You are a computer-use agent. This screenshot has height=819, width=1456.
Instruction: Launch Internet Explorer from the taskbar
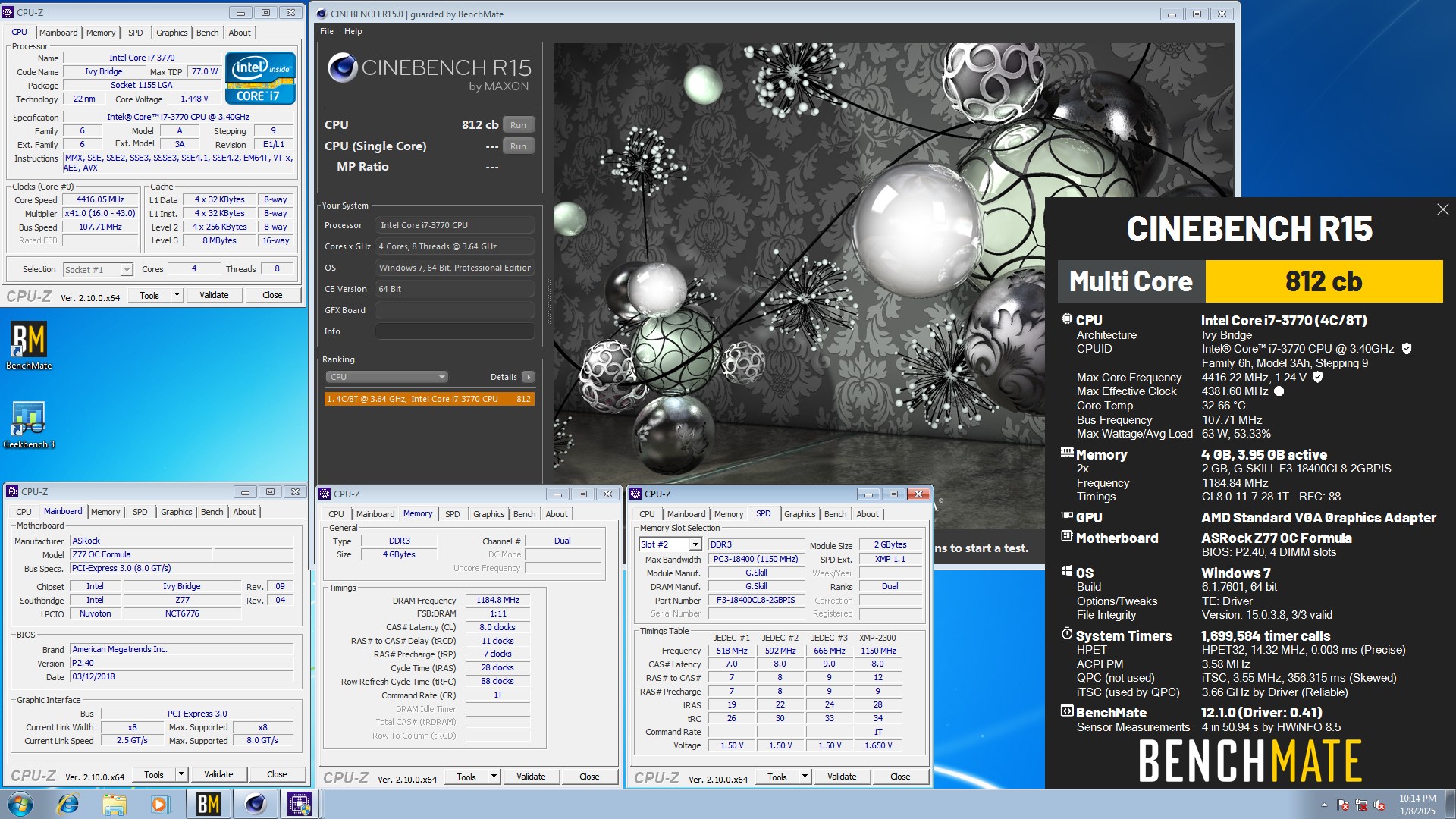point(68,804)
